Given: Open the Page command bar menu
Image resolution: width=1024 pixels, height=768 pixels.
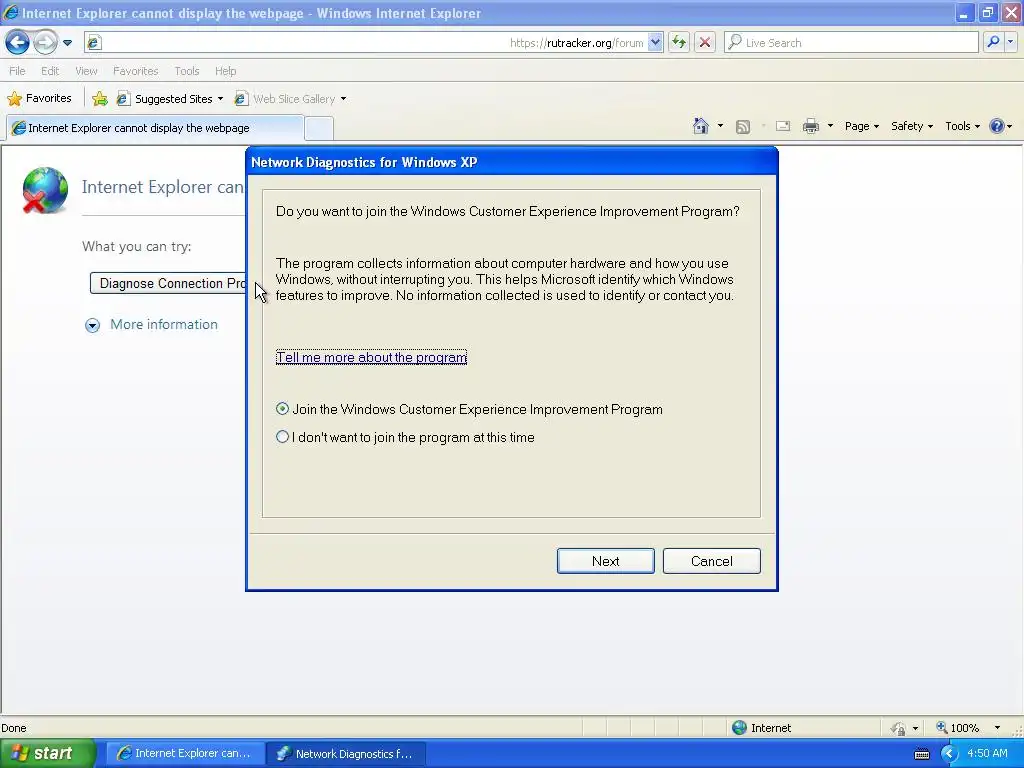Looking at the screenshot, I should click(x=861, y=126).
